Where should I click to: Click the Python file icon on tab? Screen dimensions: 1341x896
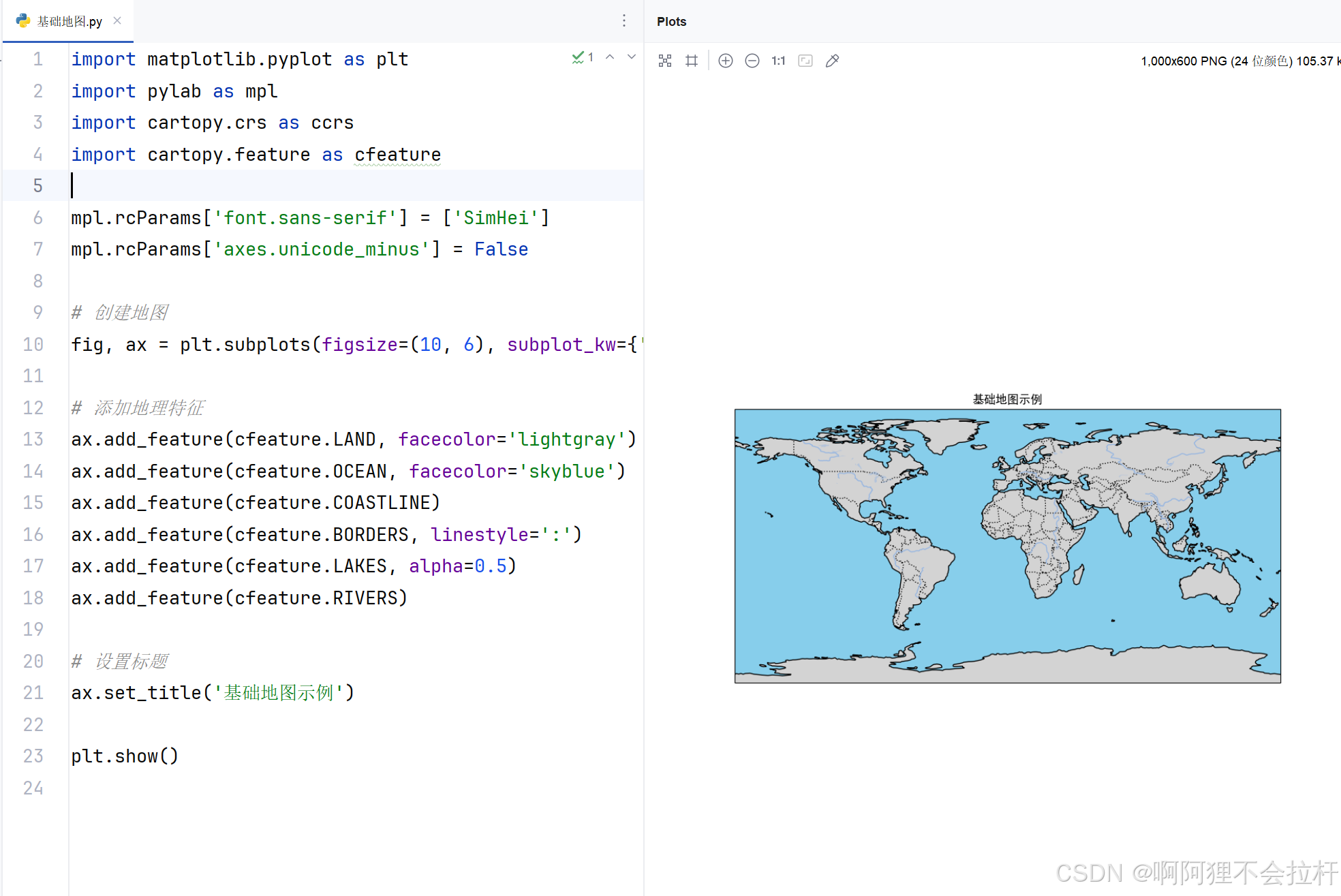point(23,20)
